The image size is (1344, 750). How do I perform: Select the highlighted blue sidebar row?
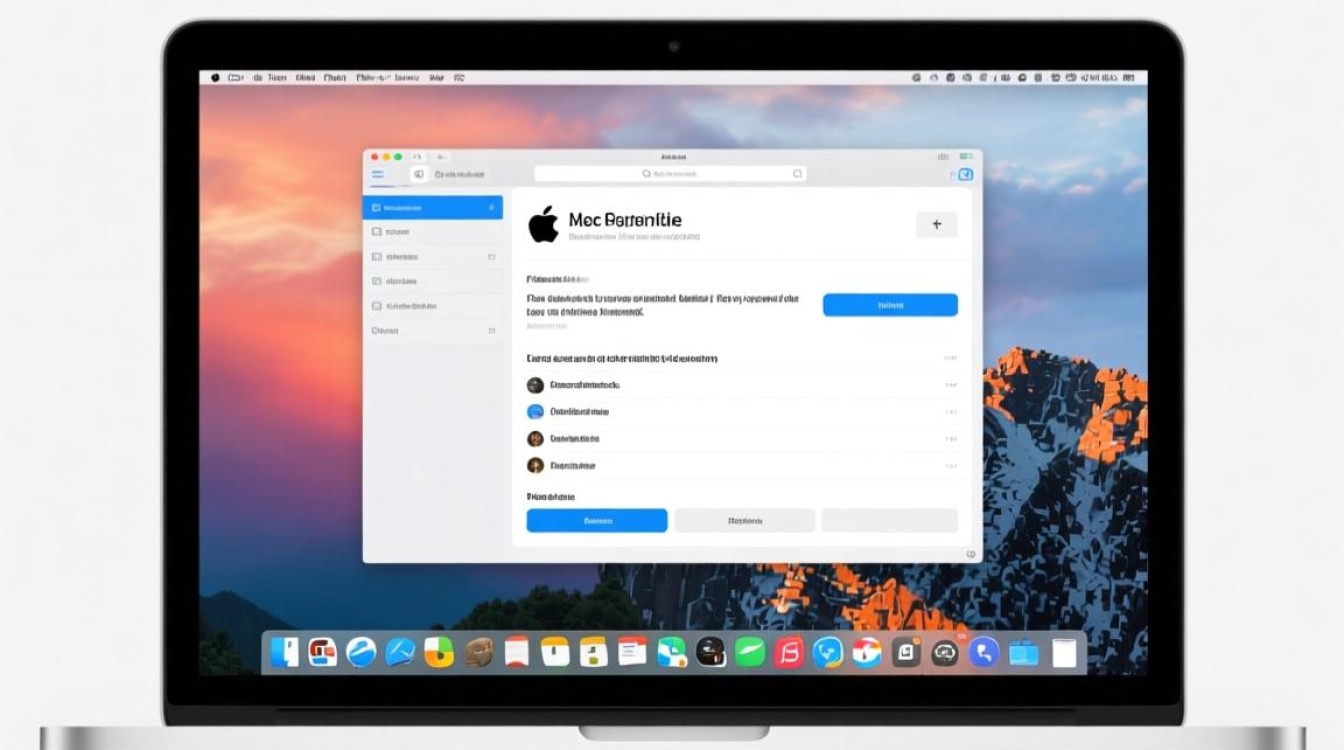coord(432,208)
